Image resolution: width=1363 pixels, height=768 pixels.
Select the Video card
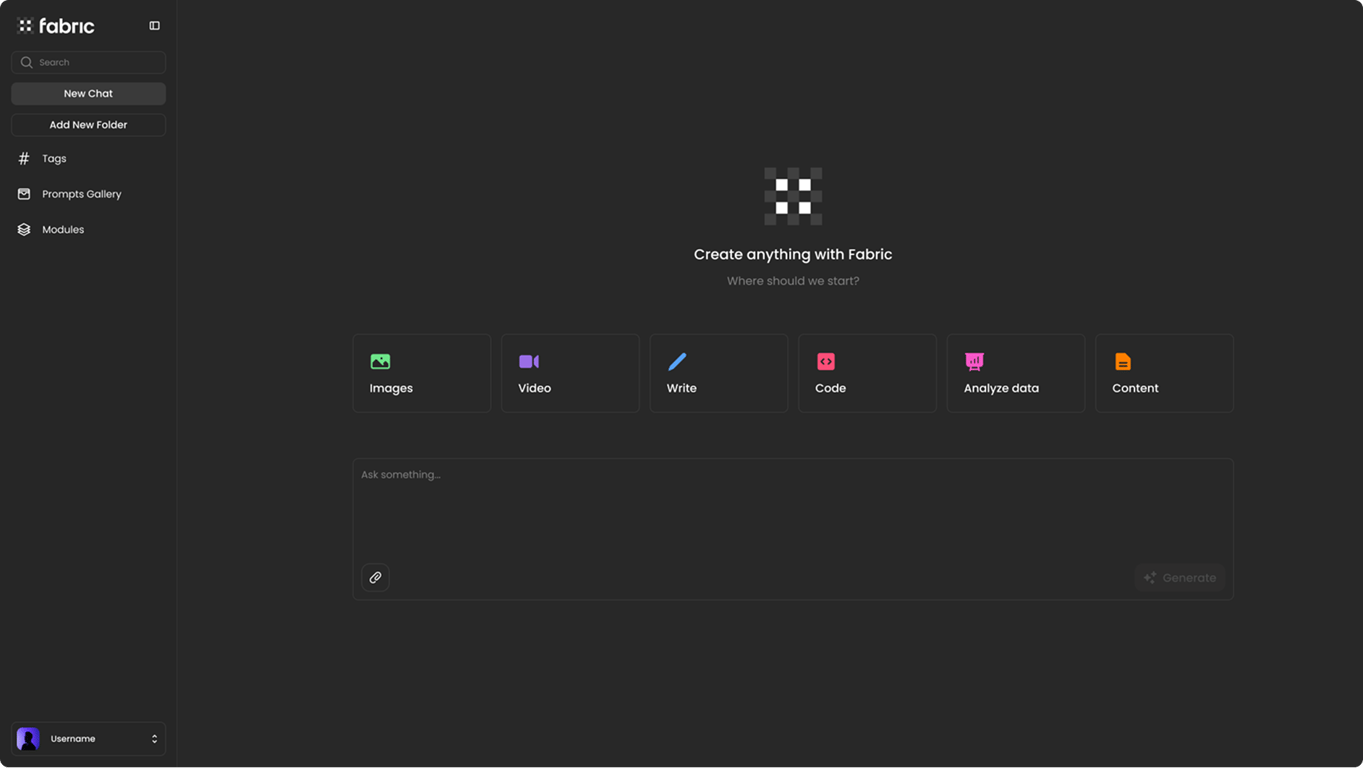click(x=570, y=373)
